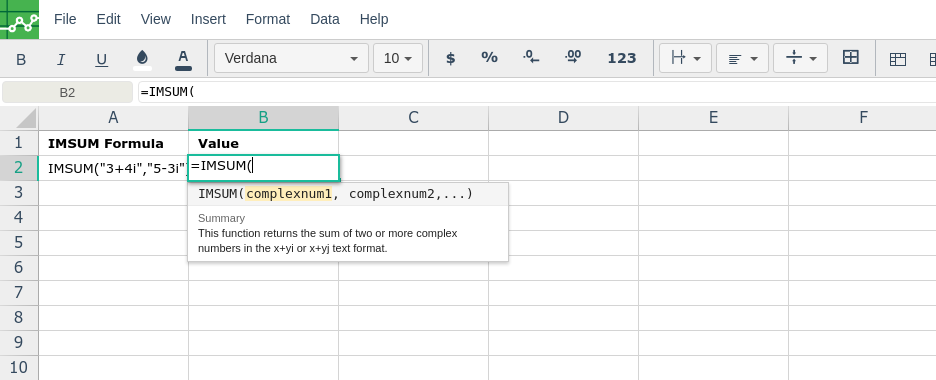This screenshot has height=380, width=936.
Task: Toggle underline formatting button
Action: click(101, 59)
